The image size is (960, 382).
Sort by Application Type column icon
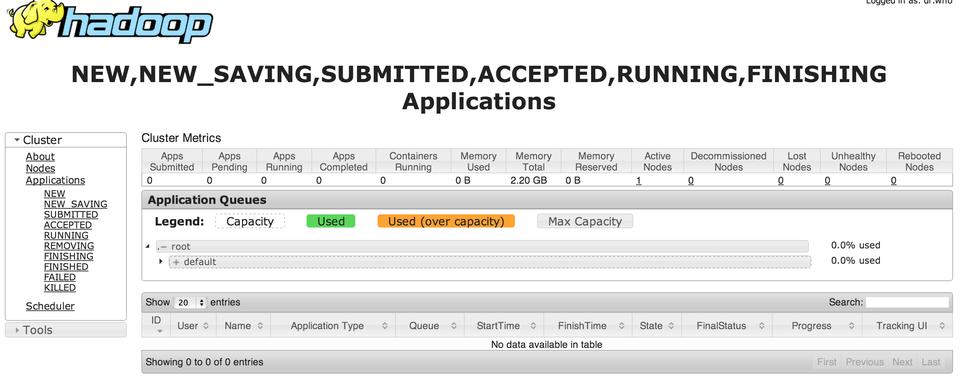[384, 326]
